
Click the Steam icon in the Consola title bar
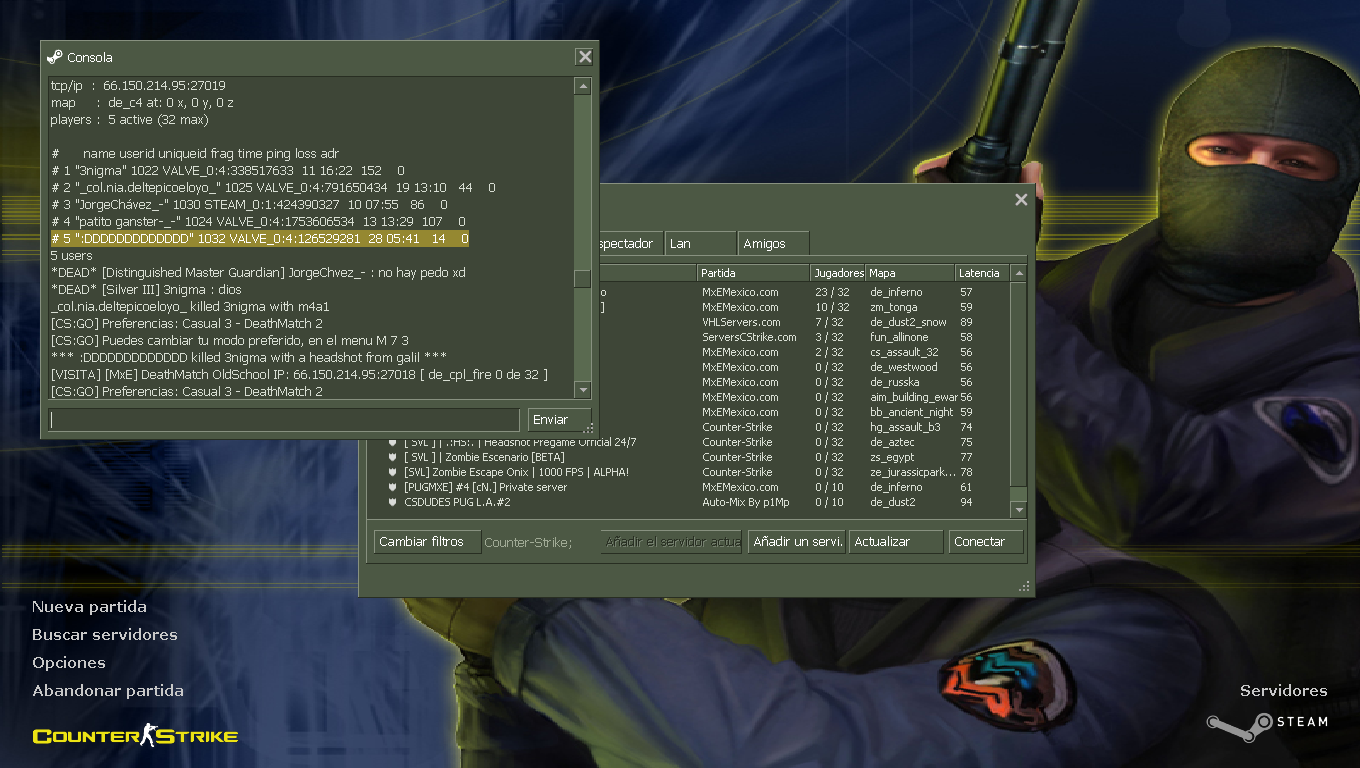[55, 57]
